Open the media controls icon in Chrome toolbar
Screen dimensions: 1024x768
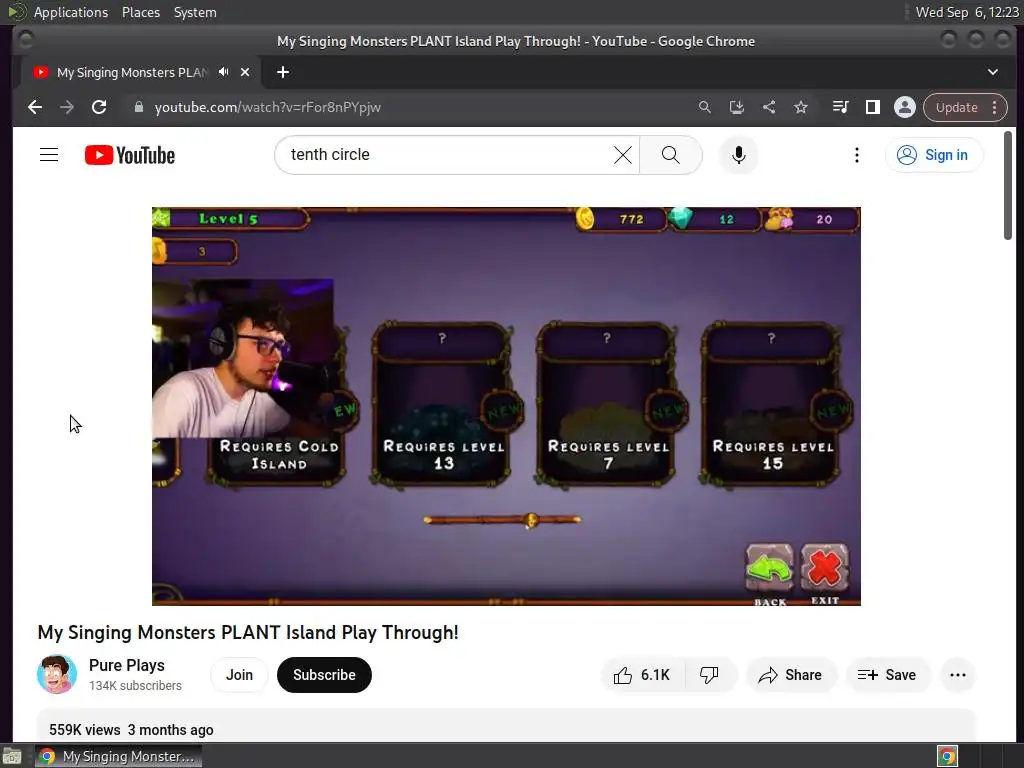(x=840, y=107)
